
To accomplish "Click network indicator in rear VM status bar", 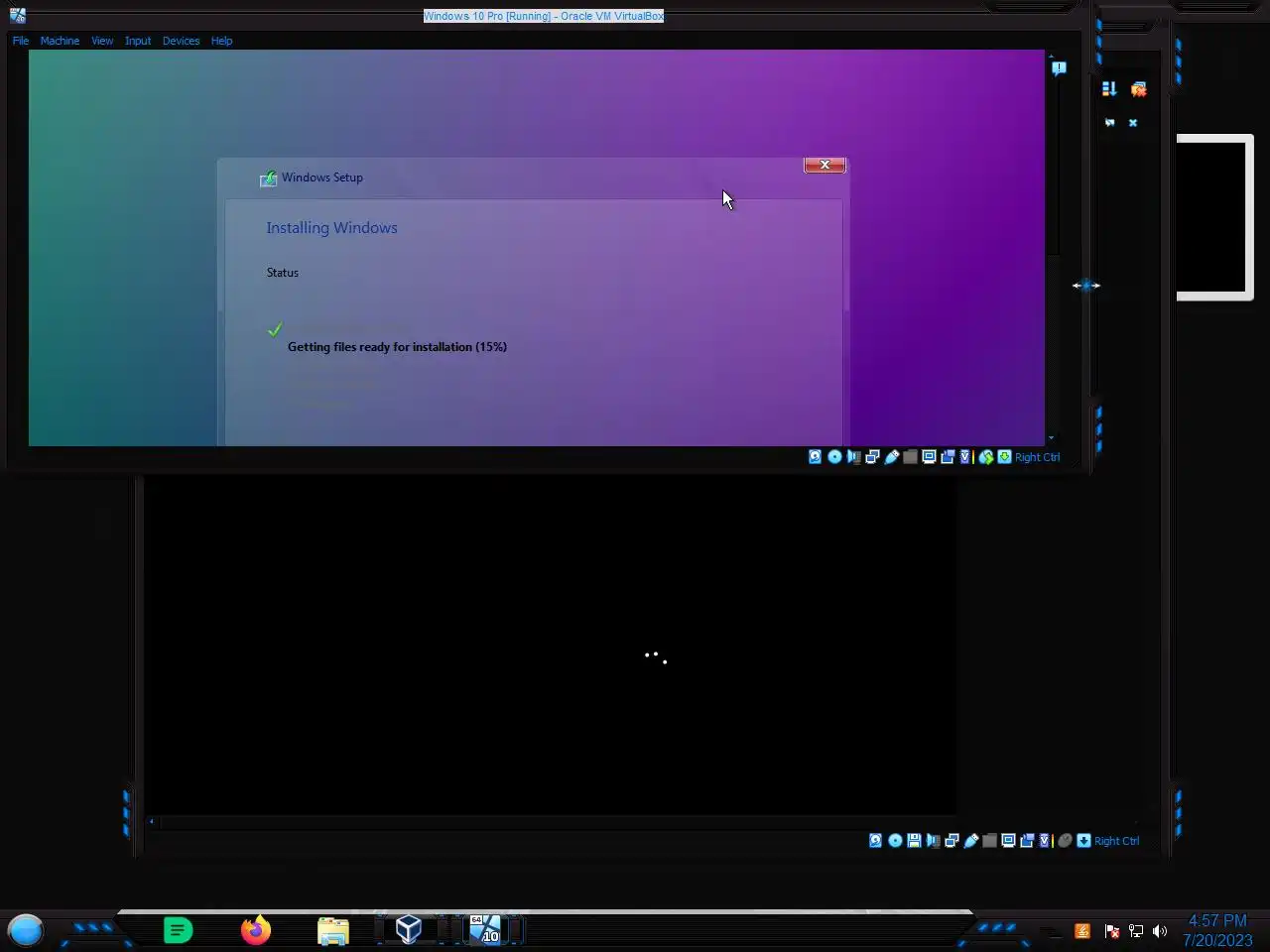I will 952,841.
